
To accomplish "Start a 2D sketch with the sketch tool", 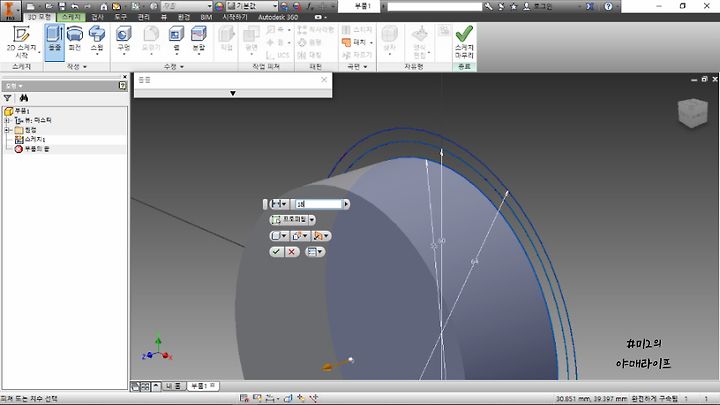I will pos(21,42).
